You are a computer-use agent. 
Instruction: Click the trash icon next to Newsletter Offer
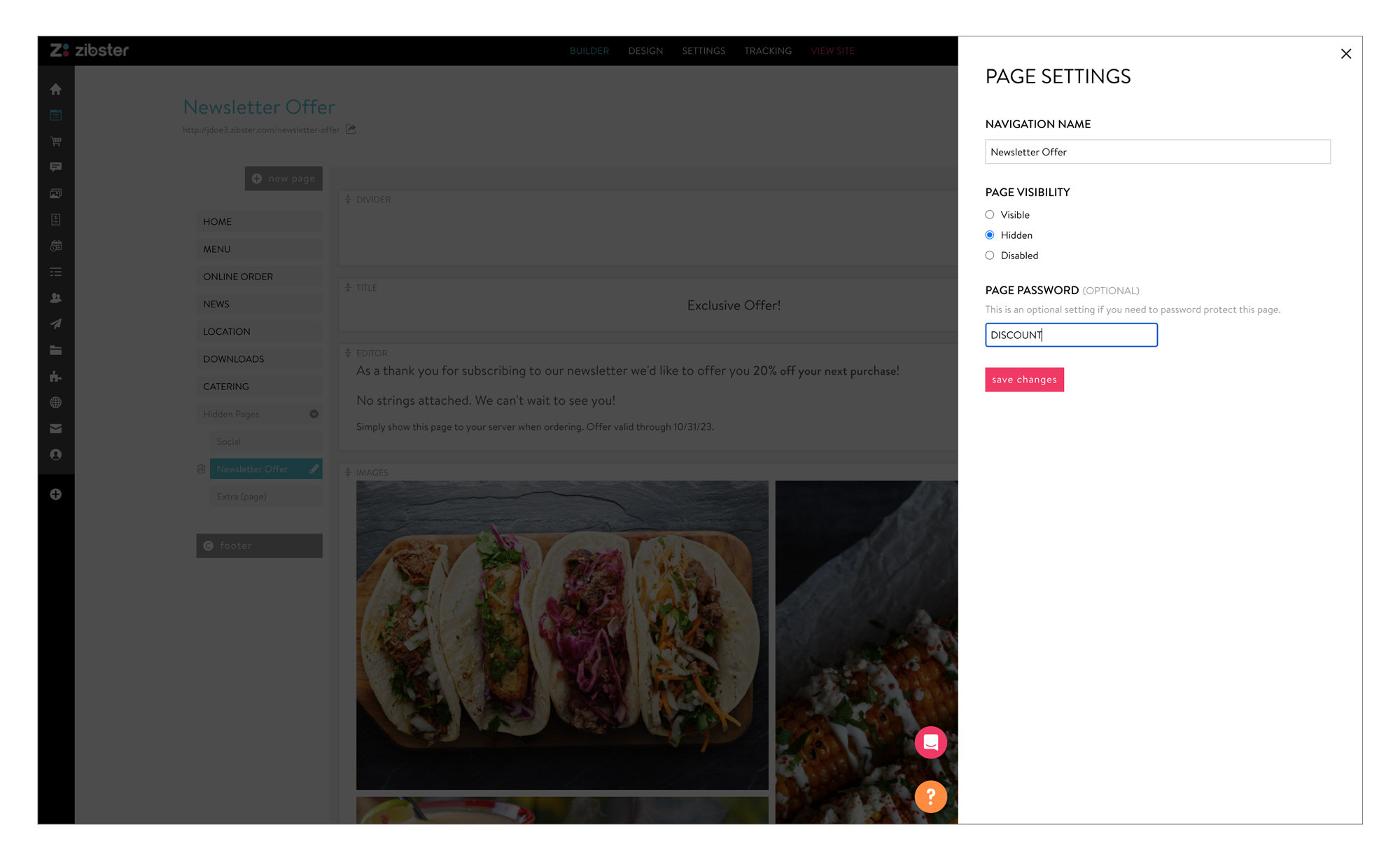[x=201, y=469]
